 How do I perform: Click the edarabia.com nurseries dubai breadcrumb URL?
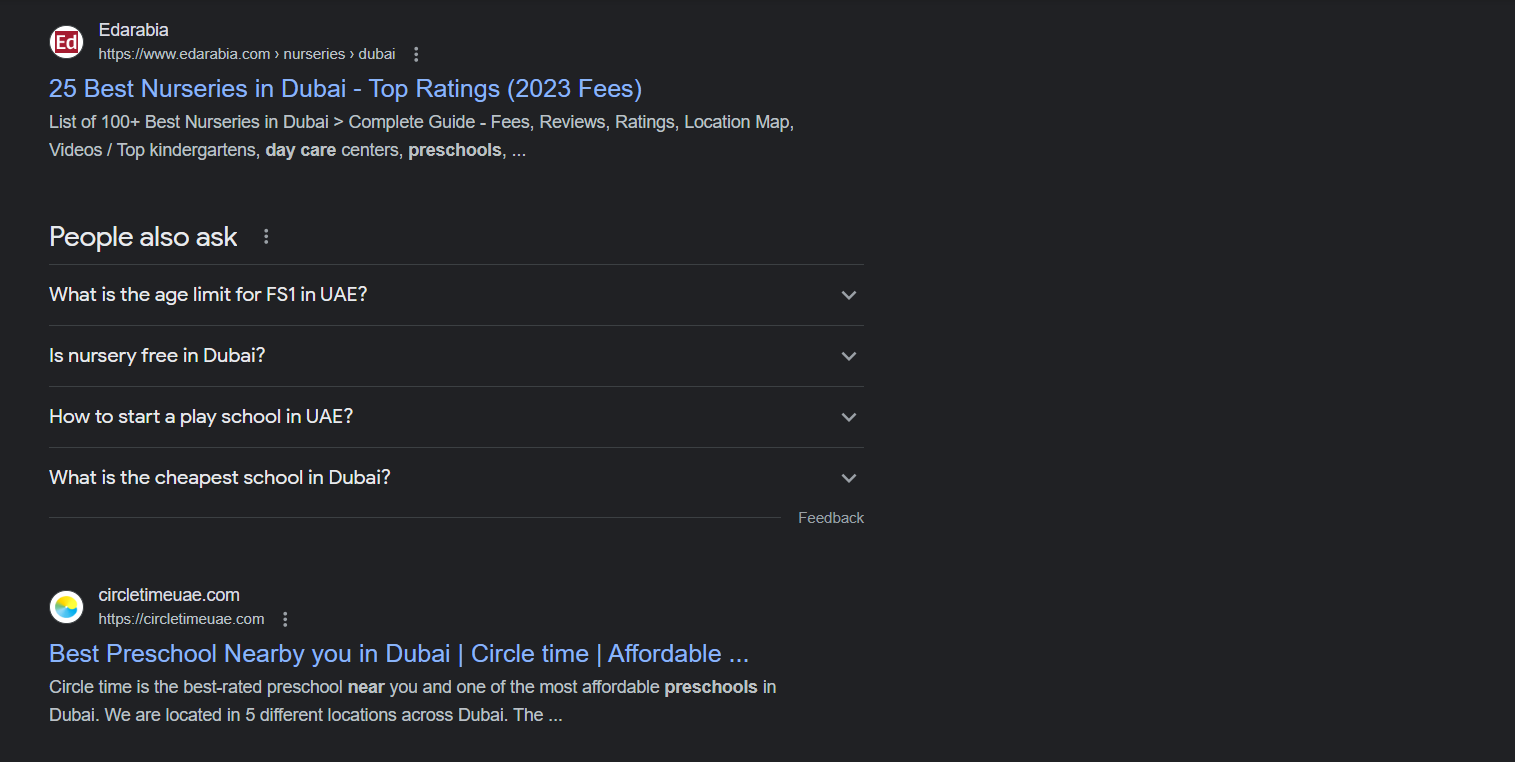[246, 54]
